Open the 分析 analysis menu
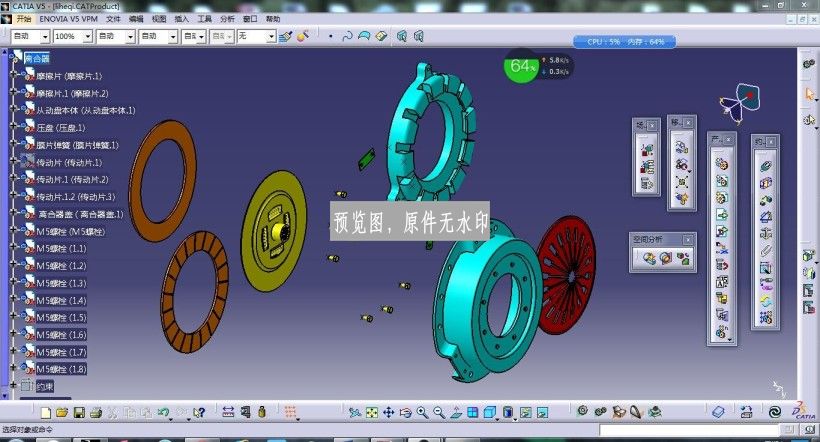 click(227, 19)
